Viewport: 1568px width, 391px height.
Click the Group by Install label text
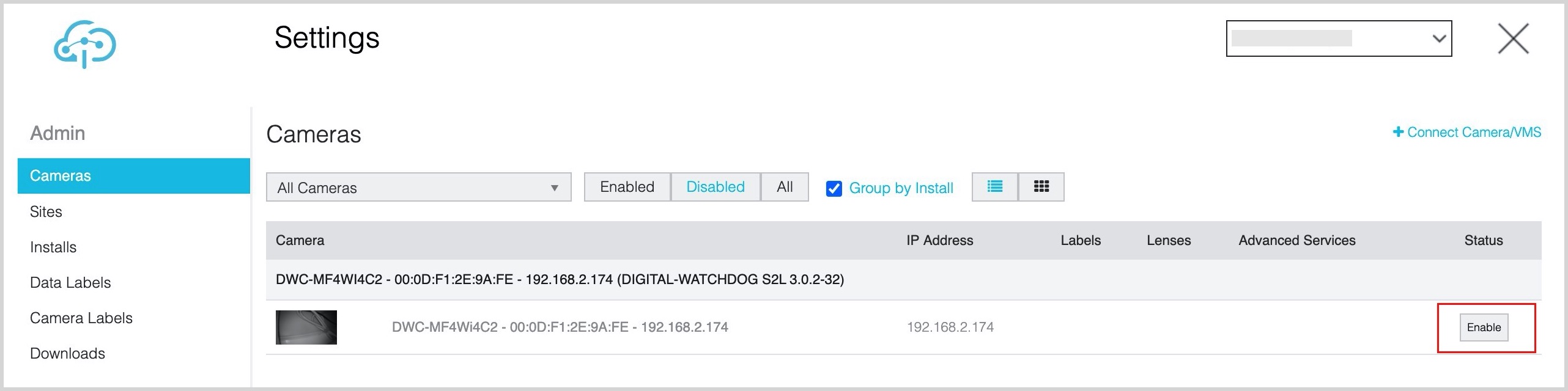tap(901, 188)
